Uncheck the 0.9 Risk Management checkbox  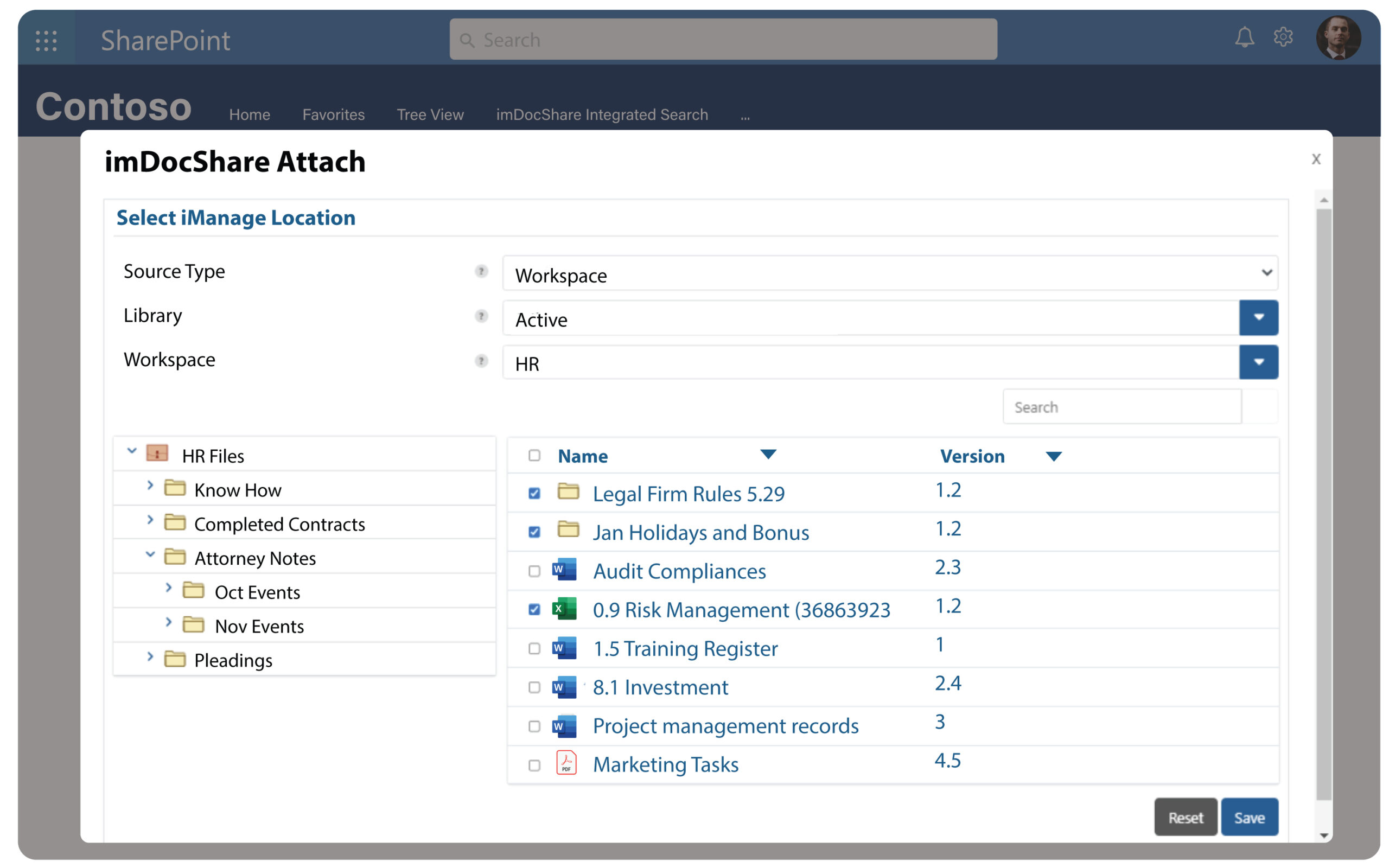534,609
